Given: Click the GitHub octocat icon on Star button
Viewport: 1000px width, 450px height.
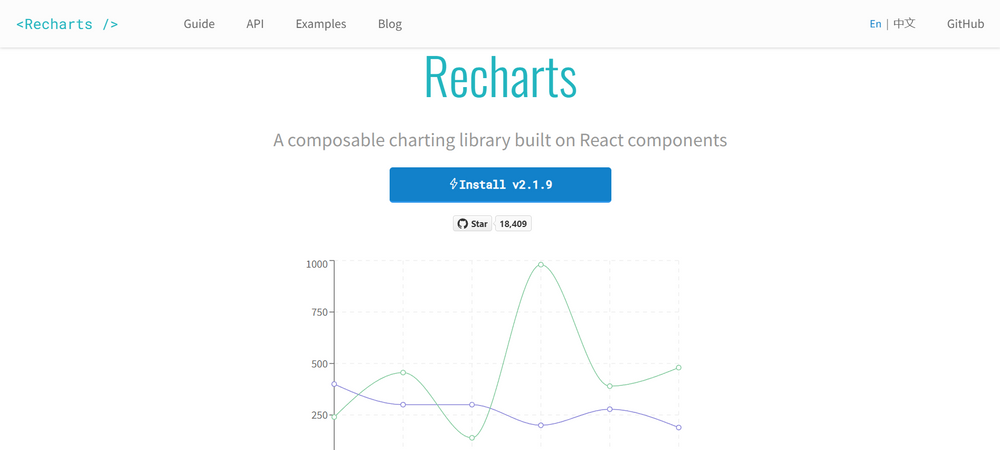Looking at the screenshot, I should point(463,224).
